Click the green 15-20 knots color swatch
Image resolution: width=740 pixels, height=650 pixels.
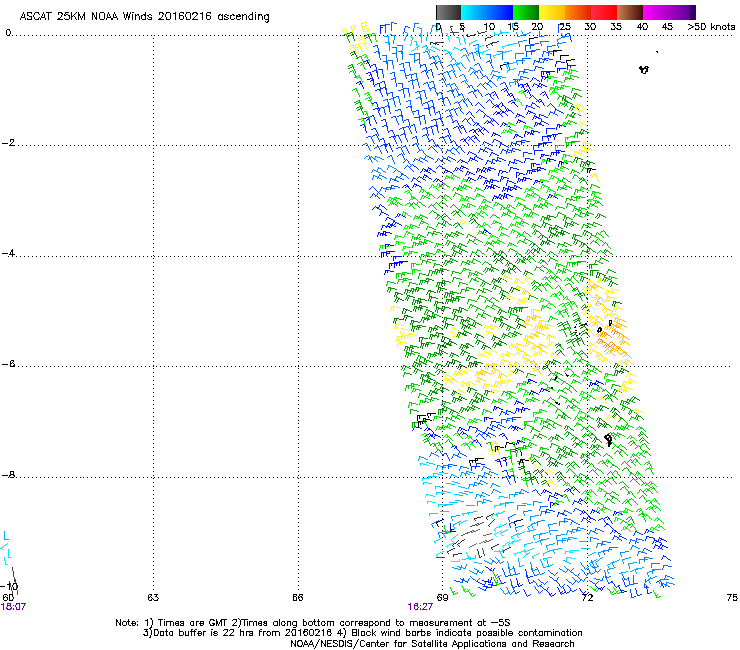point(526,12)
